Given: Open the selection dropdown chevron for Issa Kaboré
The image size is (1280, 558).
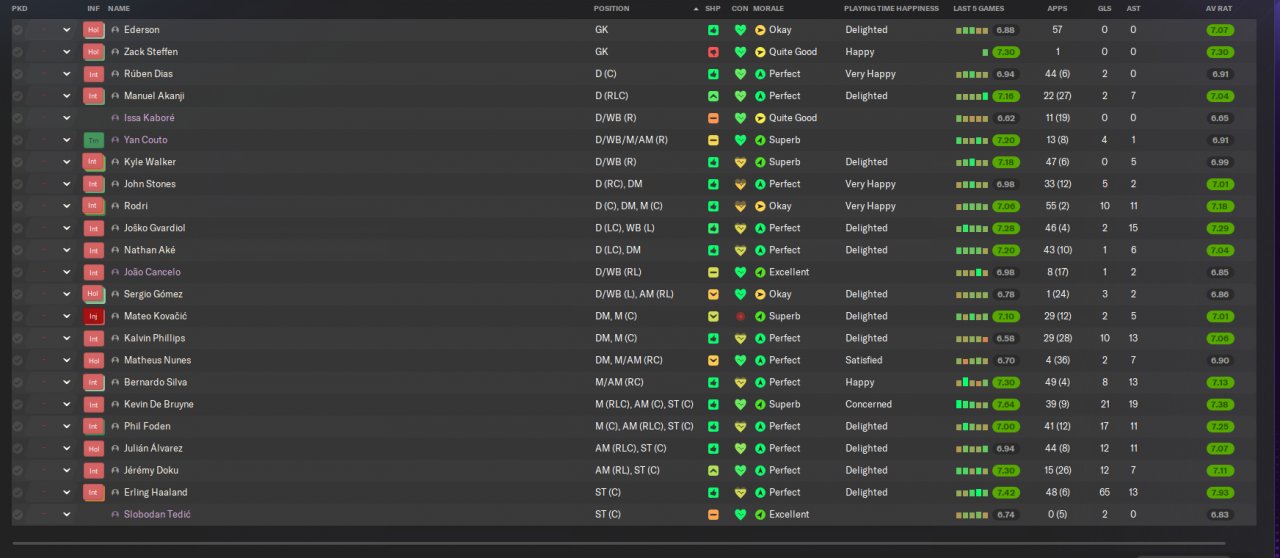Looking at the screenshot, I should [x=67, y=118].
